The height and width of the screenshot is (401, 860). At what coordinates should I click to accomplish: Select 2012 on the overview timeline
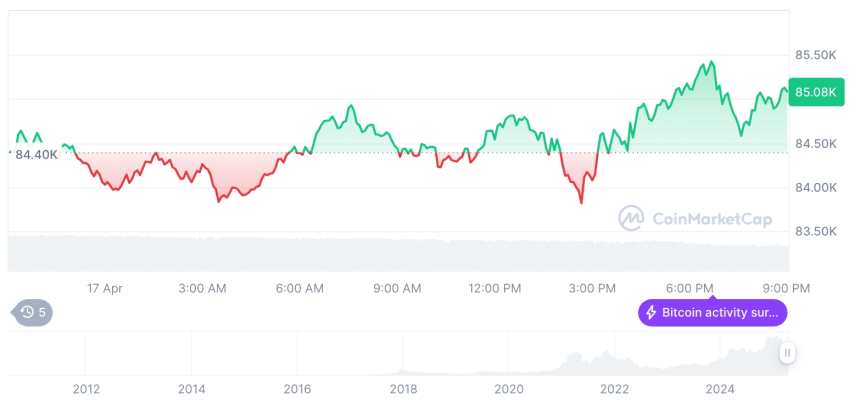(x=86, y=388)
